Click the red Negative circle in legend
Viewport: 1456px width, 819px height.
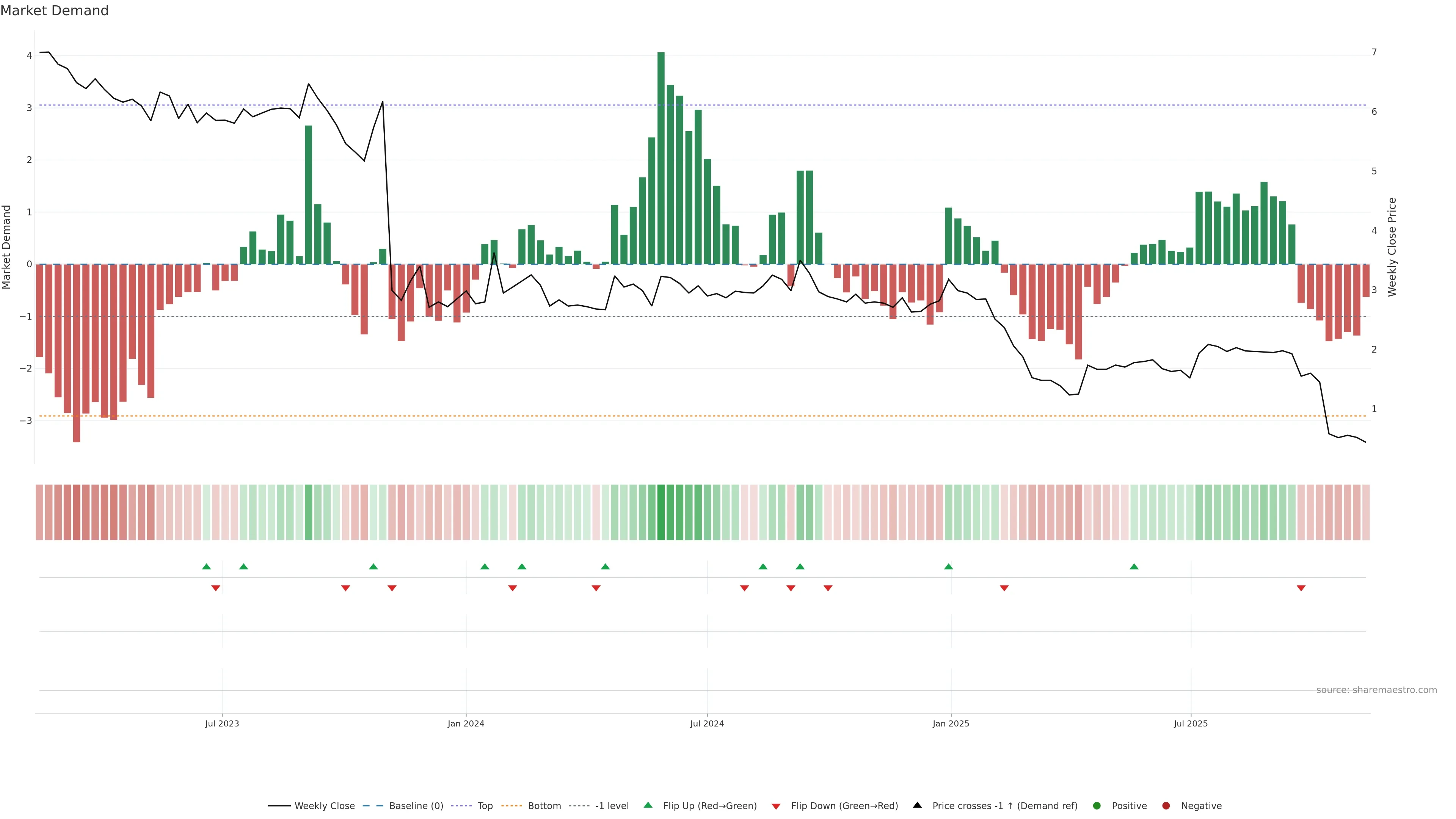point(1166,805)
